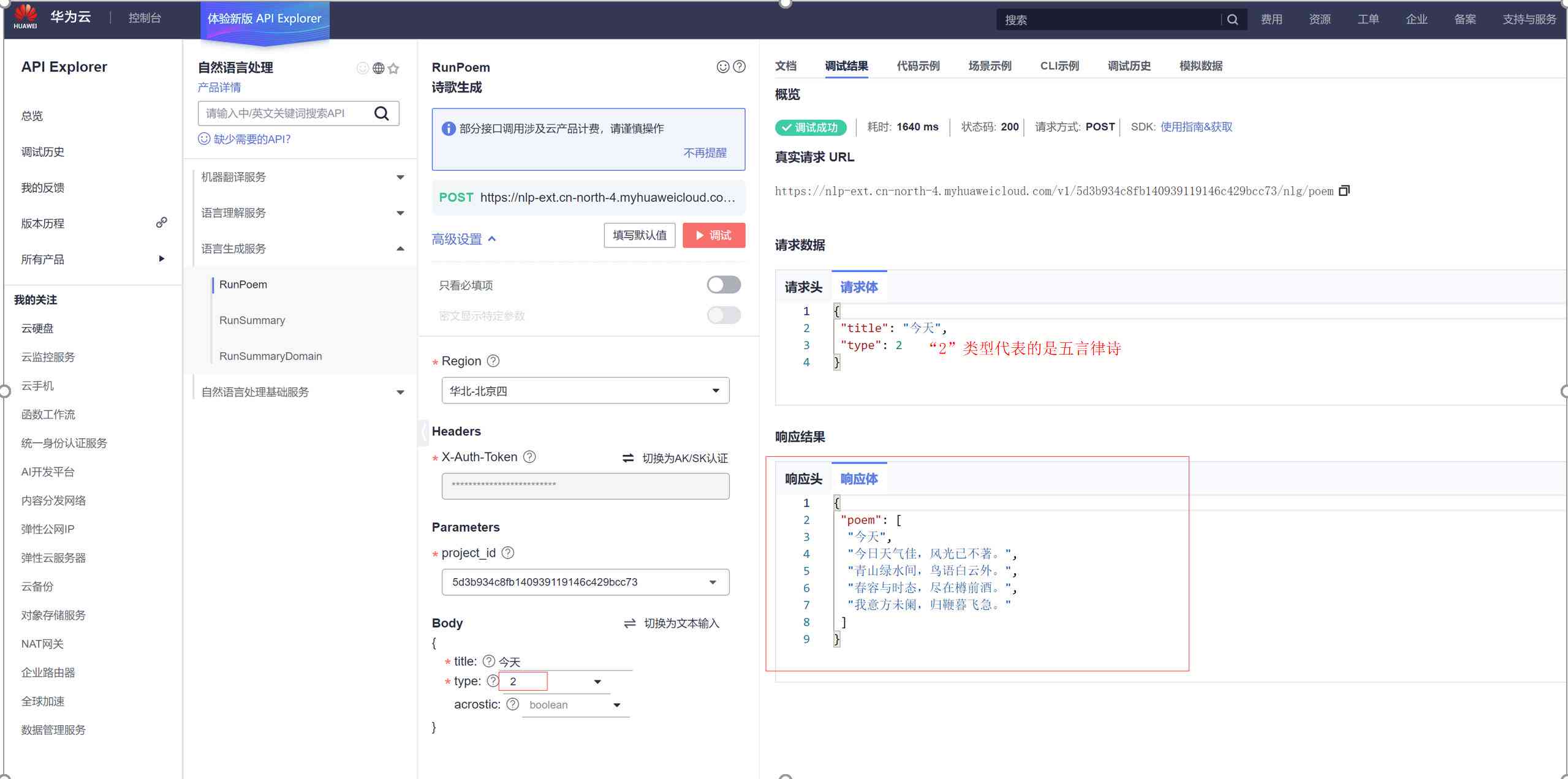Click the search magnifier in top bar
Image resolution: width=1568 pixels, height=779 pixels.
[x=1232, y=20]
